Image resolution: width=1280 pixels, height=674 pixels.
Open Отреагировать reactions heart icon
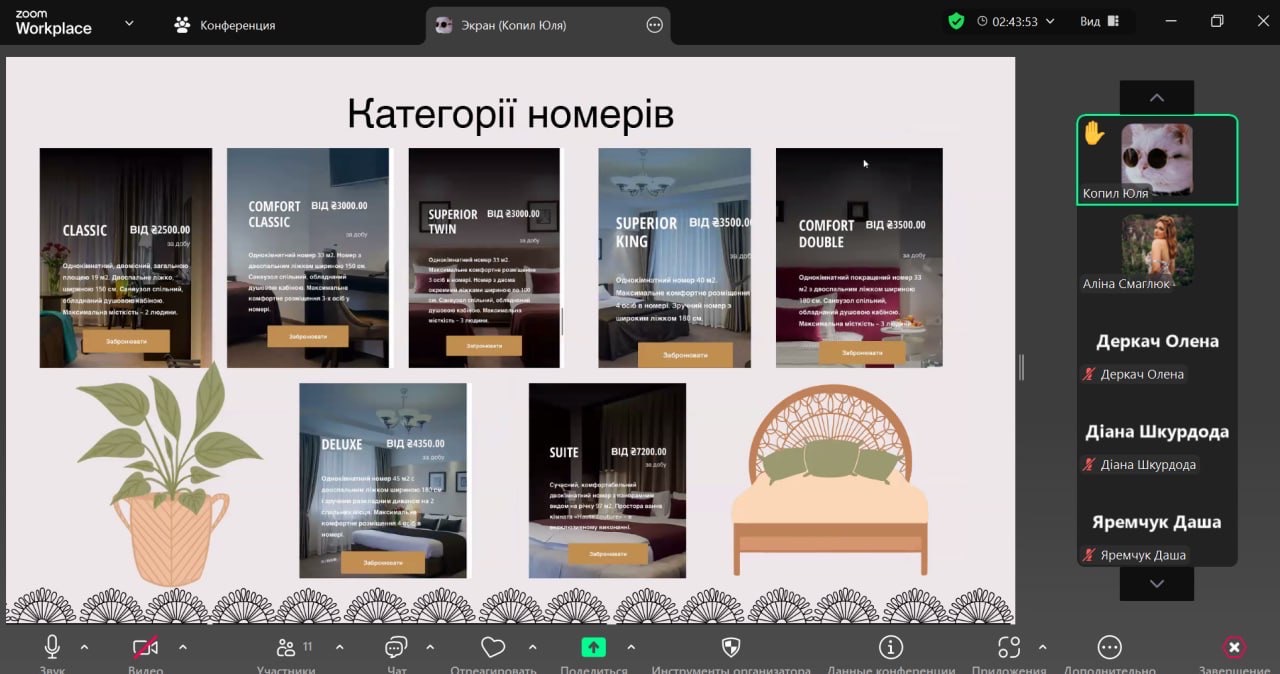pos(493,646)
